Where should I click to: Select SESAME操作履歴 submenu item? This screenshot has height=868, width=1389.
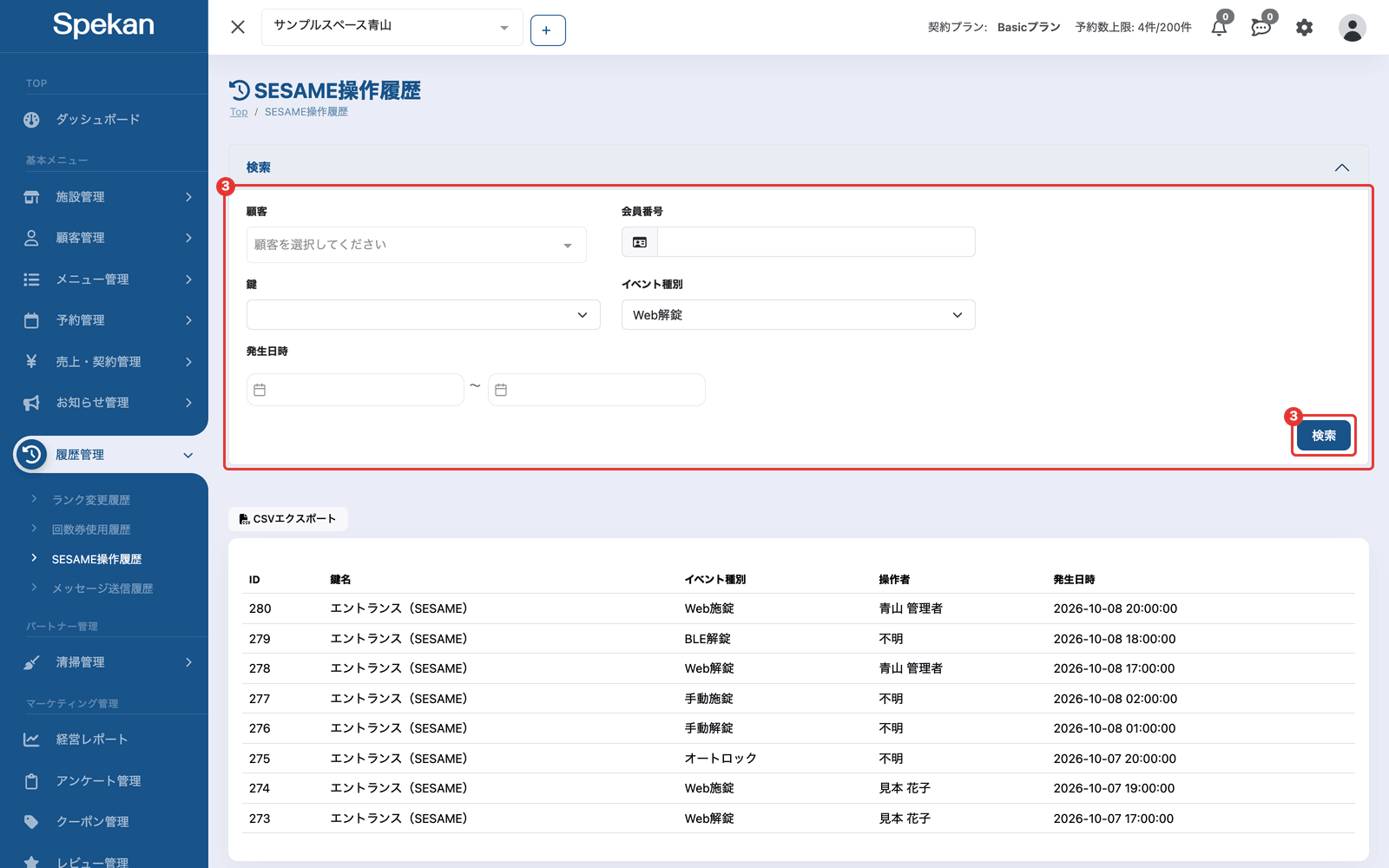click(x=96, y=559)
